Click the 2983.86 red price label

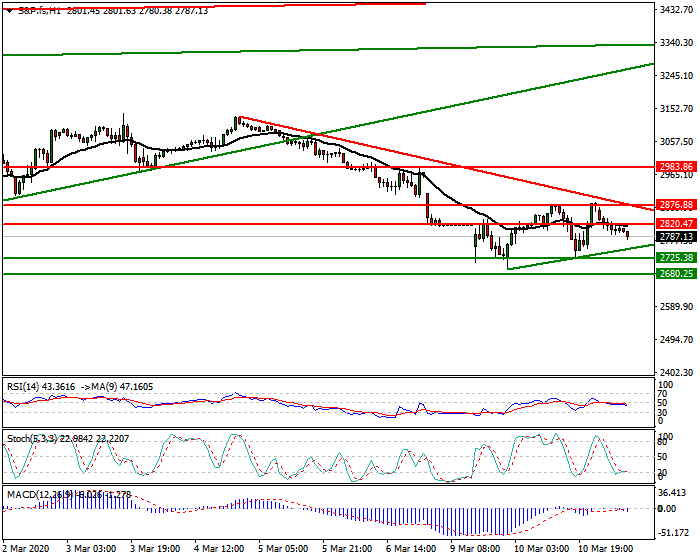click(x=676, y=167)
